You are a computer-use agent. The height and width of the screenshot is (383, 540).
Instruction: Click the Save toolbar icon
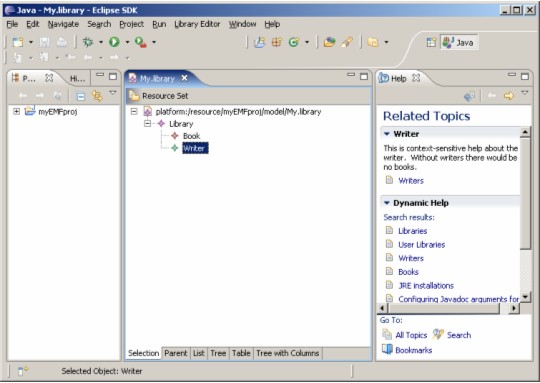pyautogui.click(x=44, y=42)
